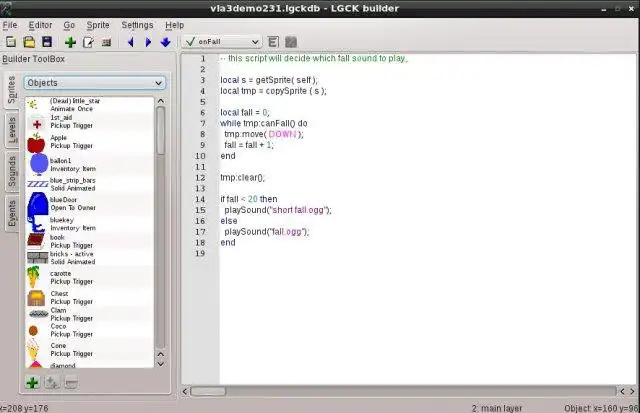The width and height of the screenshot is (640, 413).
Task: Click the grey grid icon in toolbar
Action: tap(291, 42)
